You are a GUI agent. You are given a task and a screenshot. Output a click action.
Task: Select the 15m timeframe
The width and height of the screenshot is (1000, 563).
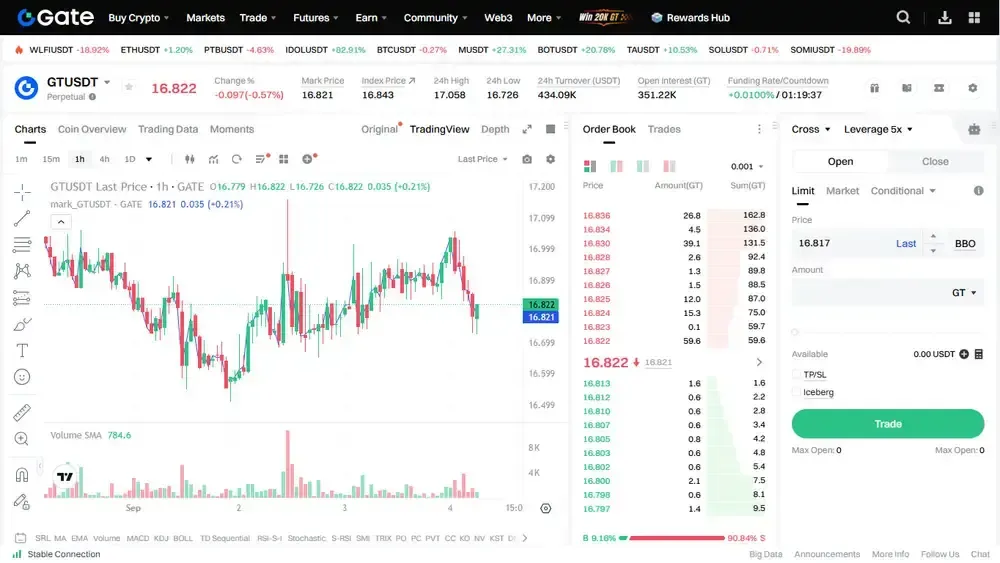click(51, 159)
